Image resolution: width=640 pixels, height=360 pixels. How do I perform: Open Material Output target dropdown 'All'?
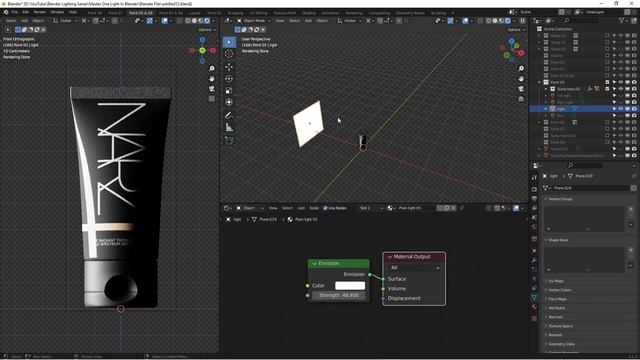coord(415,268)
